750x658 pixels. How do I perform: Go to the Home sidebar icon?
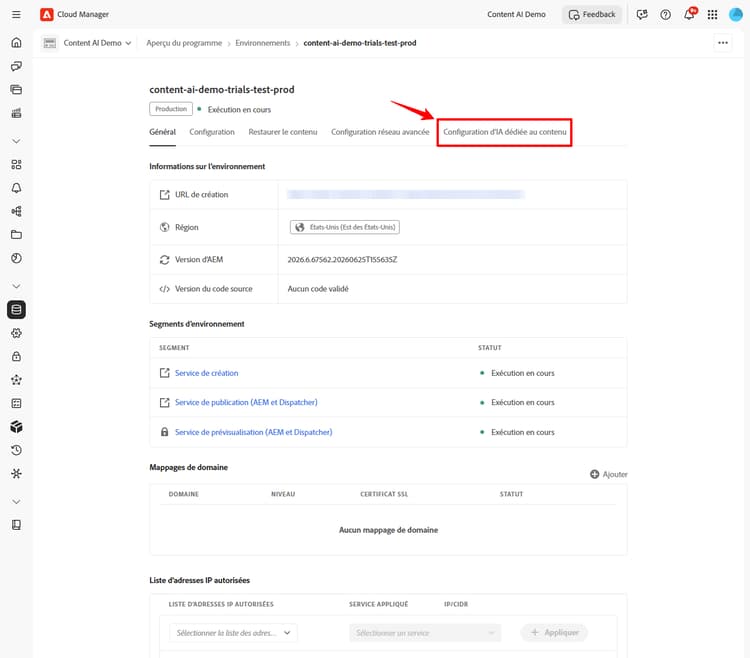(x=16, y=43)
